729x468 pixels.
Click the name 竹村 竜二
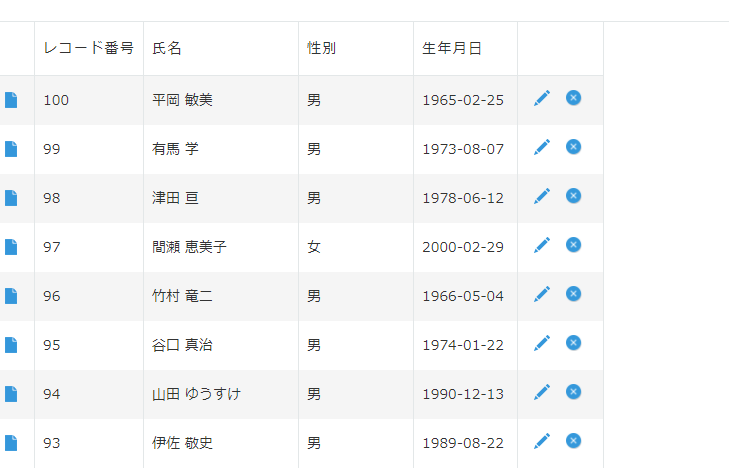click(182, 296)
